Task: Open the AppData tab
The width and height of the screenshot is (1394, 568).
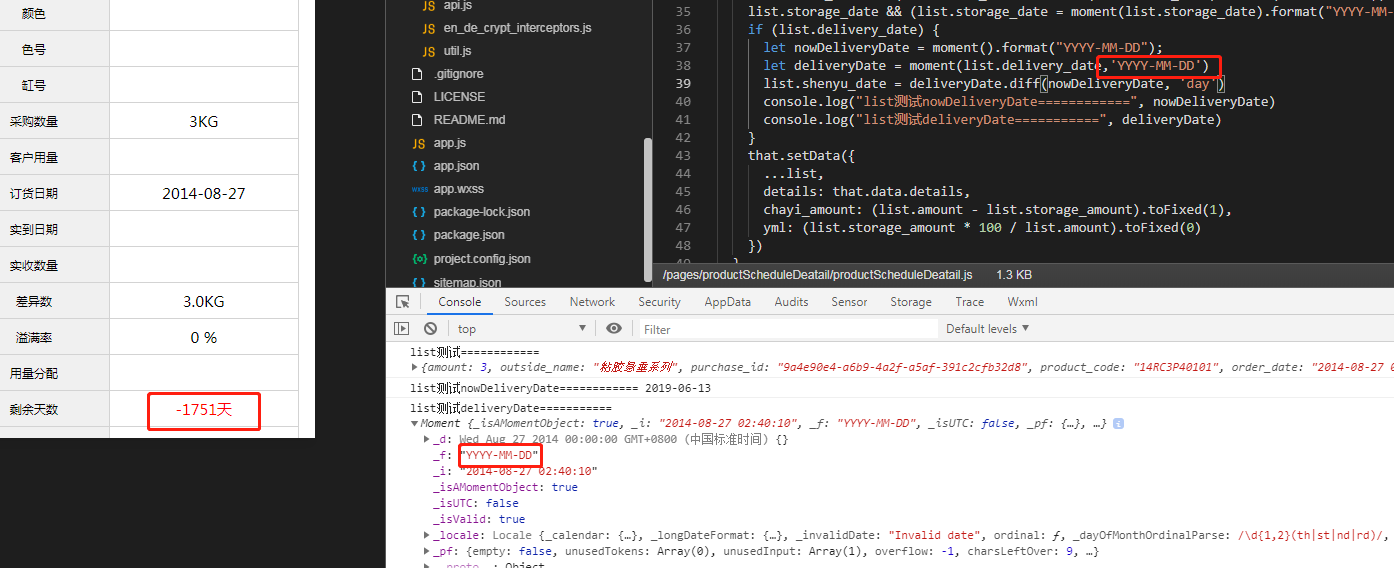Action: click(x=727, y=302)
